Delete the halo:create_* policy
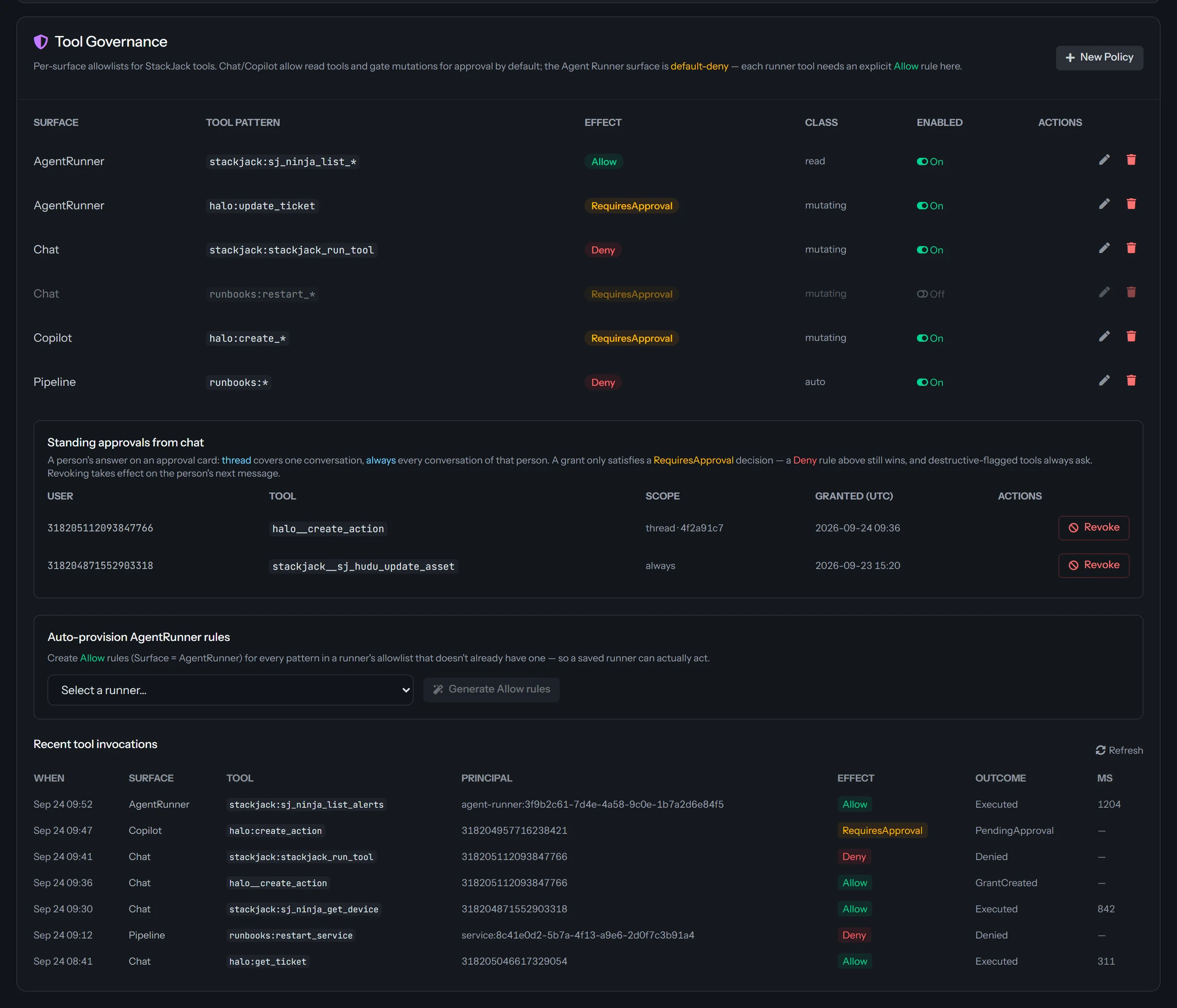Viewport: 1177px width, 1008px height. (x=1131, y=337)
